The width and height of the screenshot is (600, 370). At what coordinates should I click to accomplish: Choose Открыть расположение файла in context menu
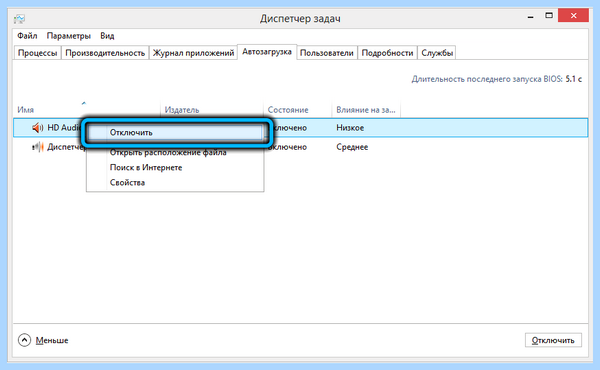175,152
